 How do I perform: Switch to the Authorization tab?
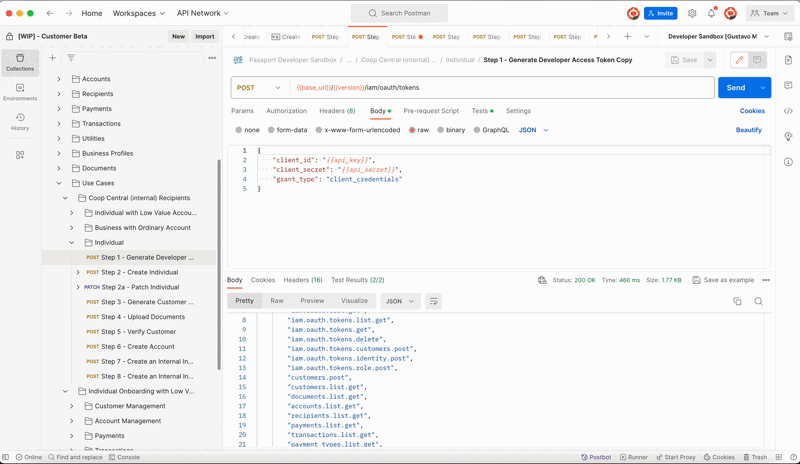point(286,111)
